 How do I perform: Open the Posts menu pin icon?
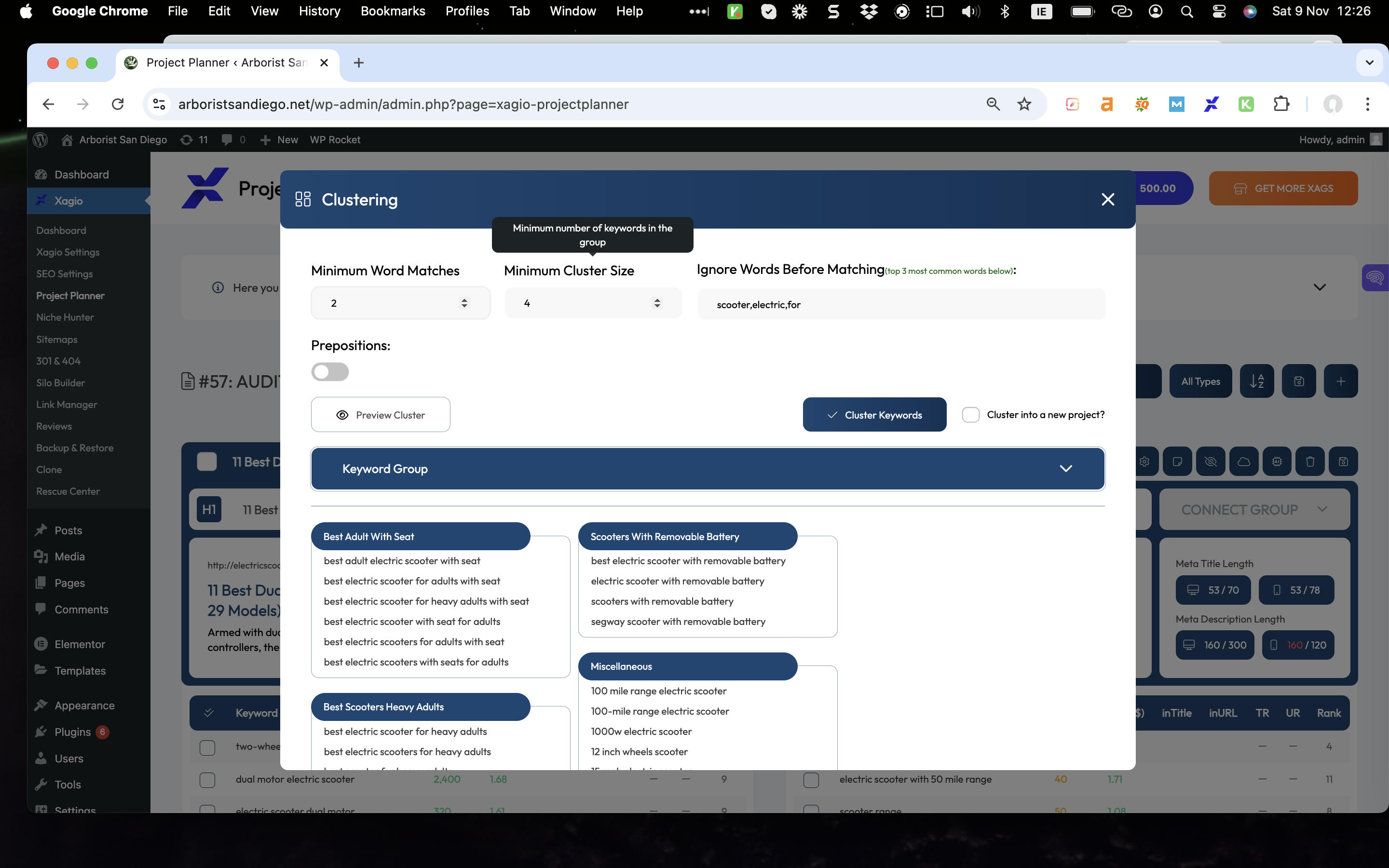41,530
